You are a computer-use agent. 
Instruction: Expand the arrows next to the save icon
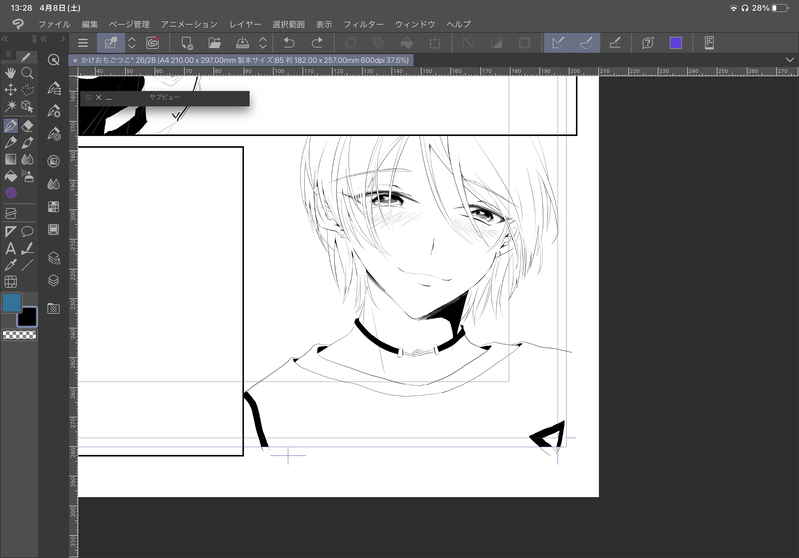coord(263,43)
